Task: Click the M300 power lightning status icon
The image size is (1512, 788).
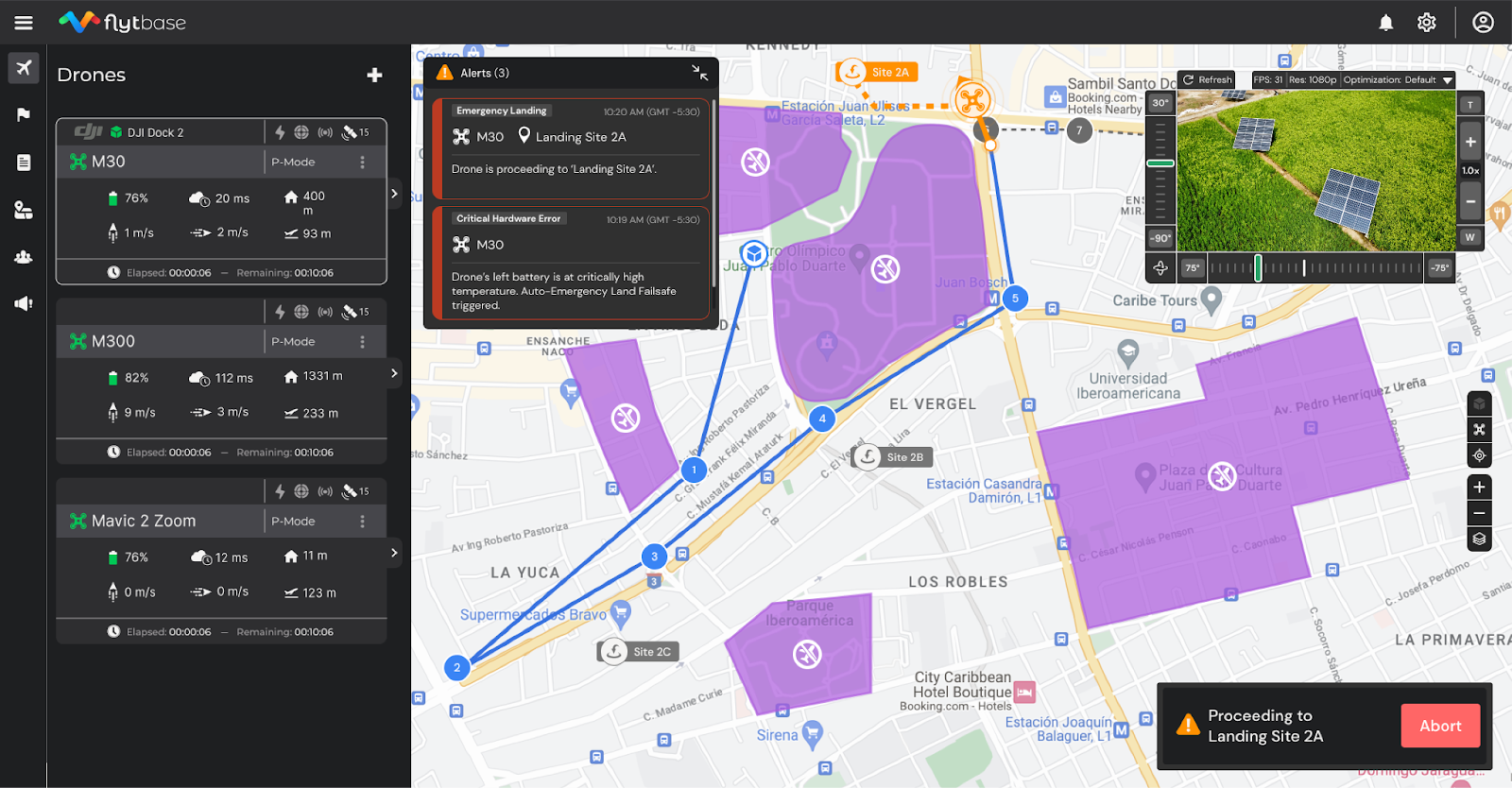Action: (x=280, y=312)
